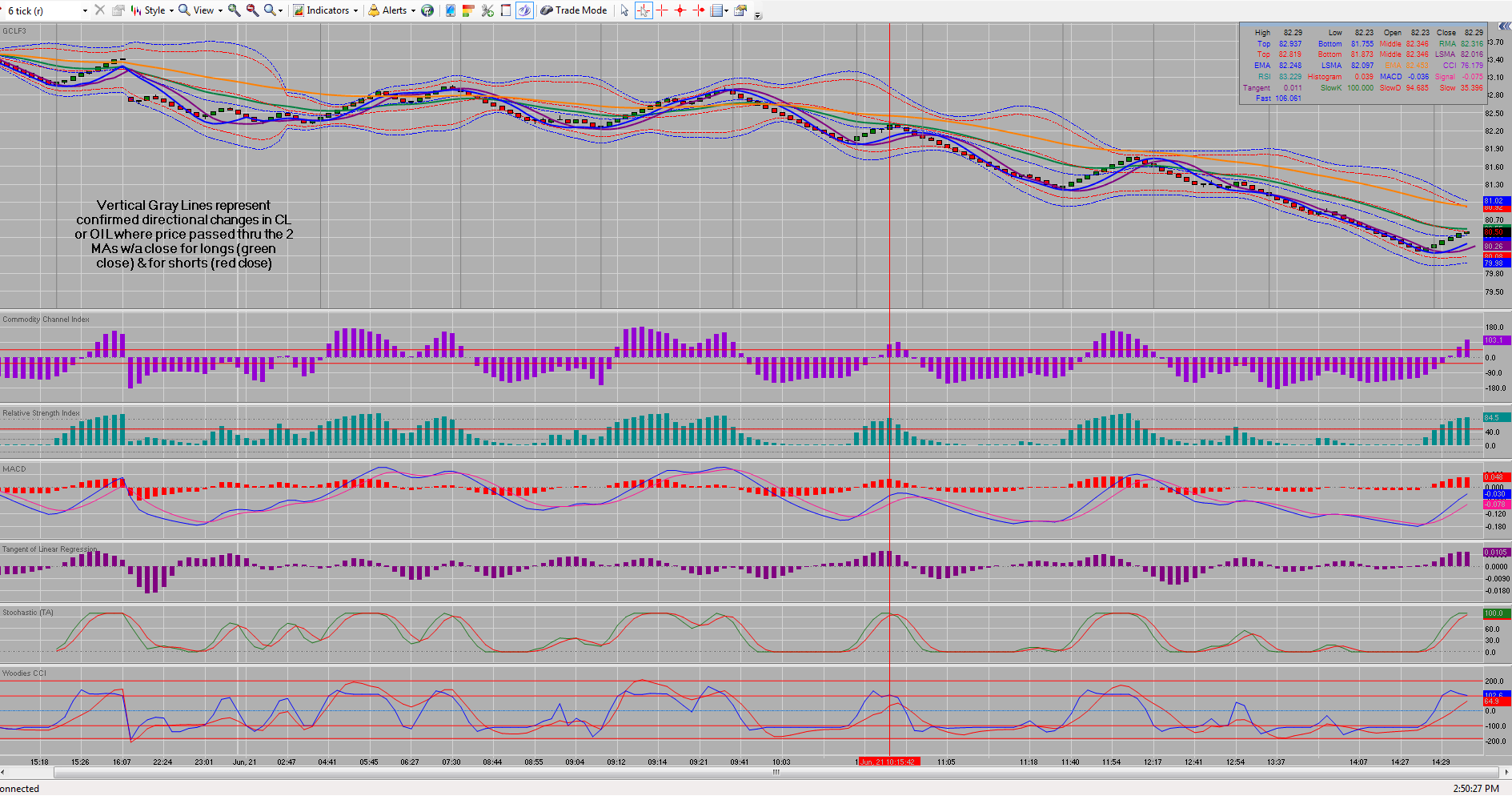Click the red-yellow-green bars icon
Image resolution: width=1512 pixels, height=796 pixels.
(x=469, y=10)
